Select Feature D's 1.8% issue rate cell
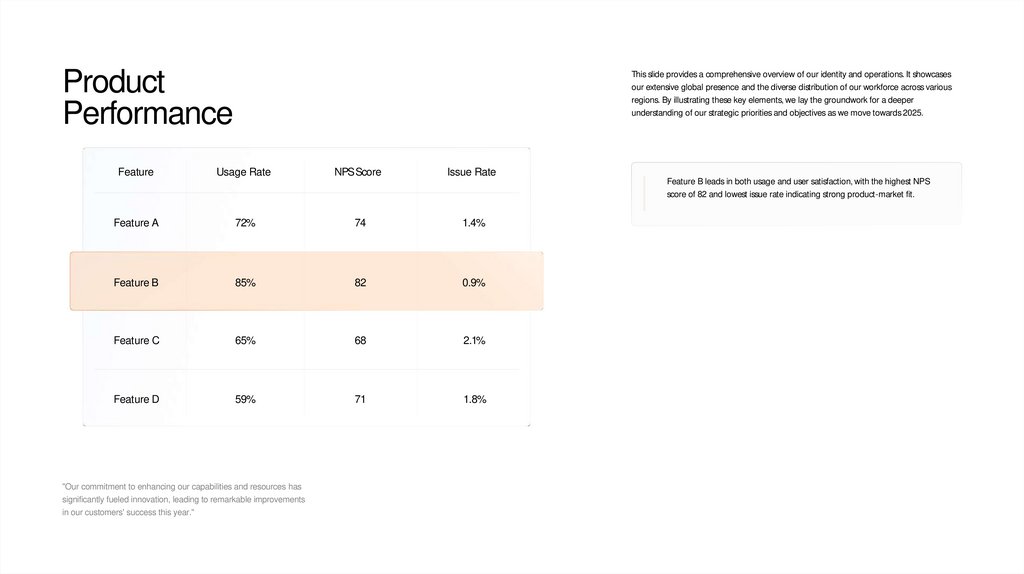 pyautogui.click(x=474, y=400)
